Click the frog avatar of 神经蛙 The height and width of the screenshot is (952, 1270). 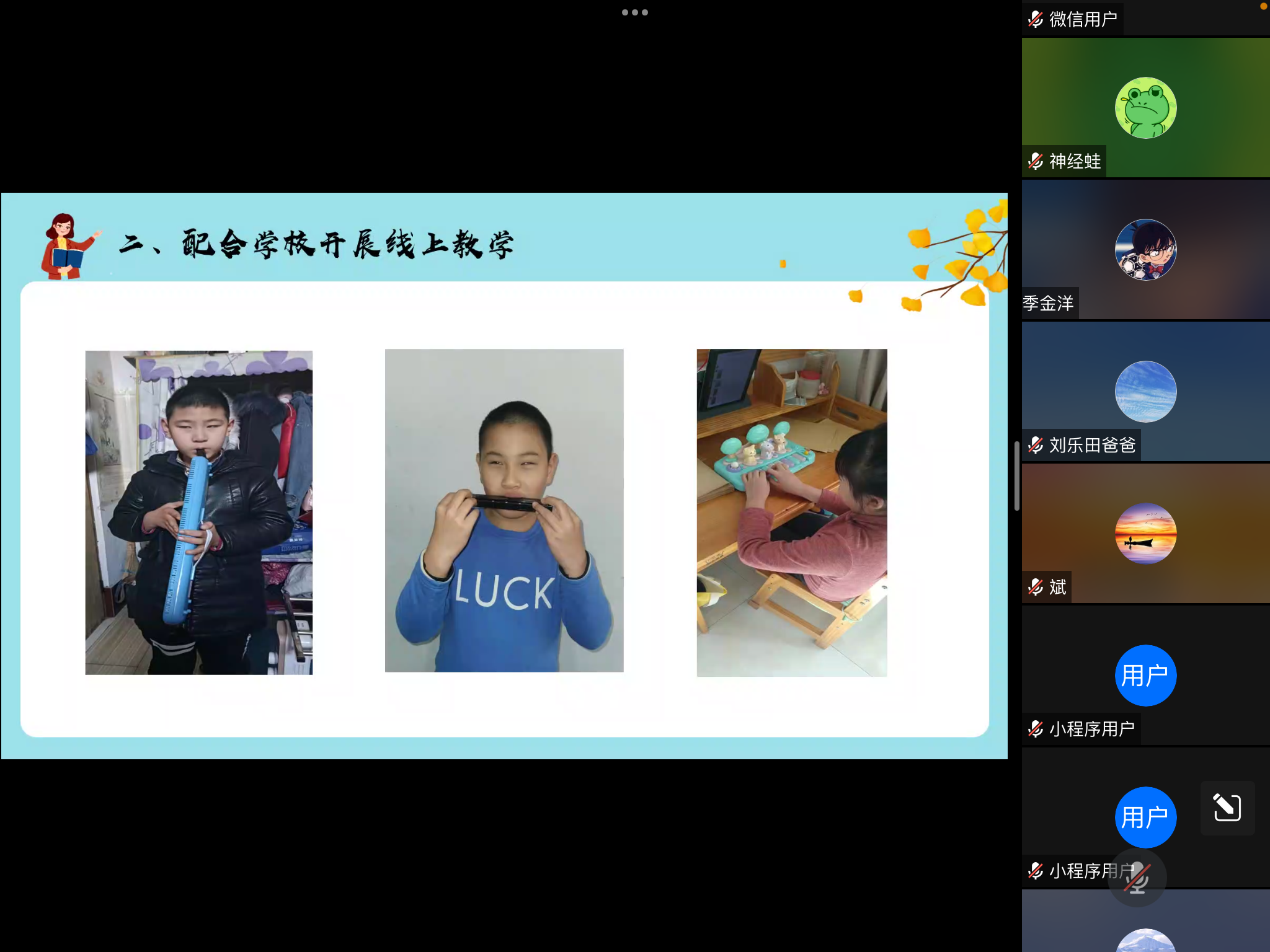coord(1145,108)
